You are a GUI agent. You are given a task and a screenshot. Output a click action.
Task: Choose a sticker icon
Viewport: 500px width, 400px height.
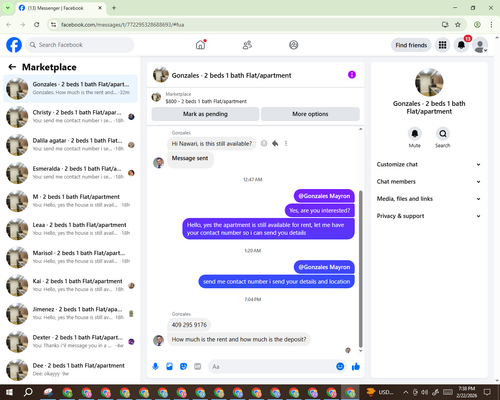pyautogui.click(x=183, y=367)
